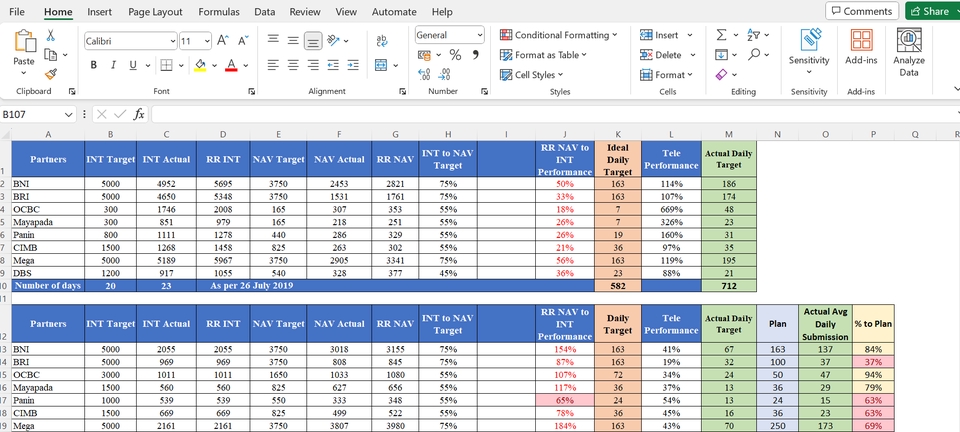
Task: Apply Comma Style format
Action: click(x=476, y=55)
